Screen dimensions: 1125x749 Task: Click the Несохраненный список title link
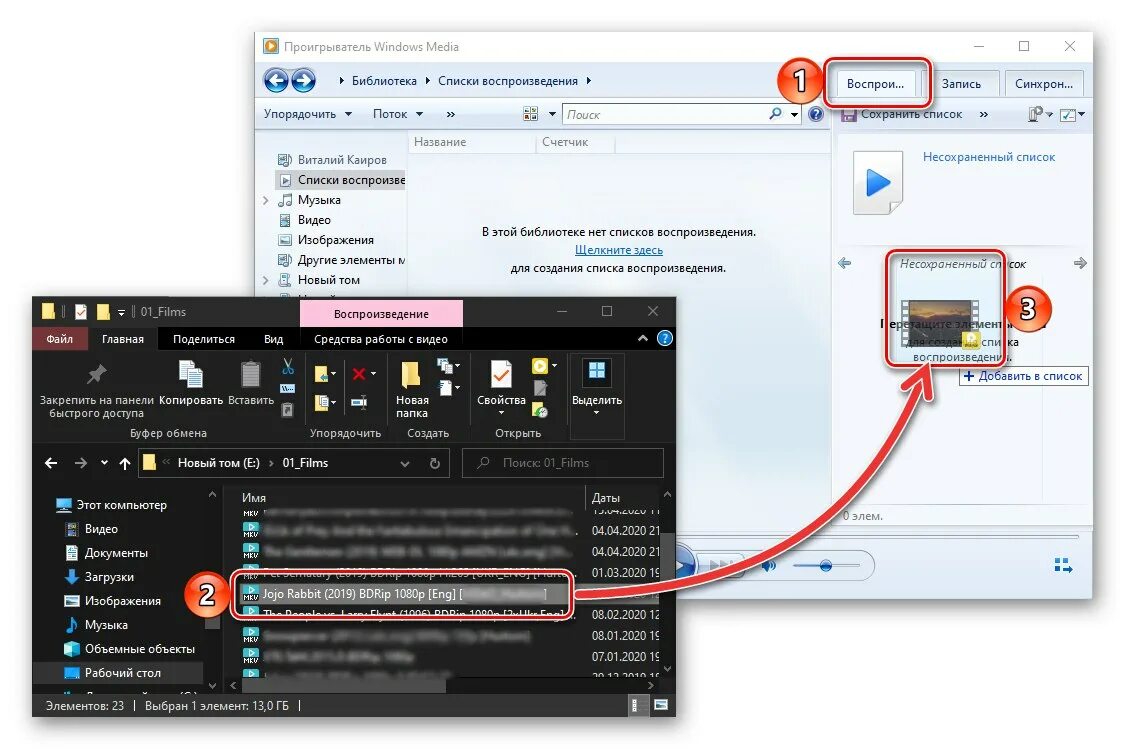point(989,157)
